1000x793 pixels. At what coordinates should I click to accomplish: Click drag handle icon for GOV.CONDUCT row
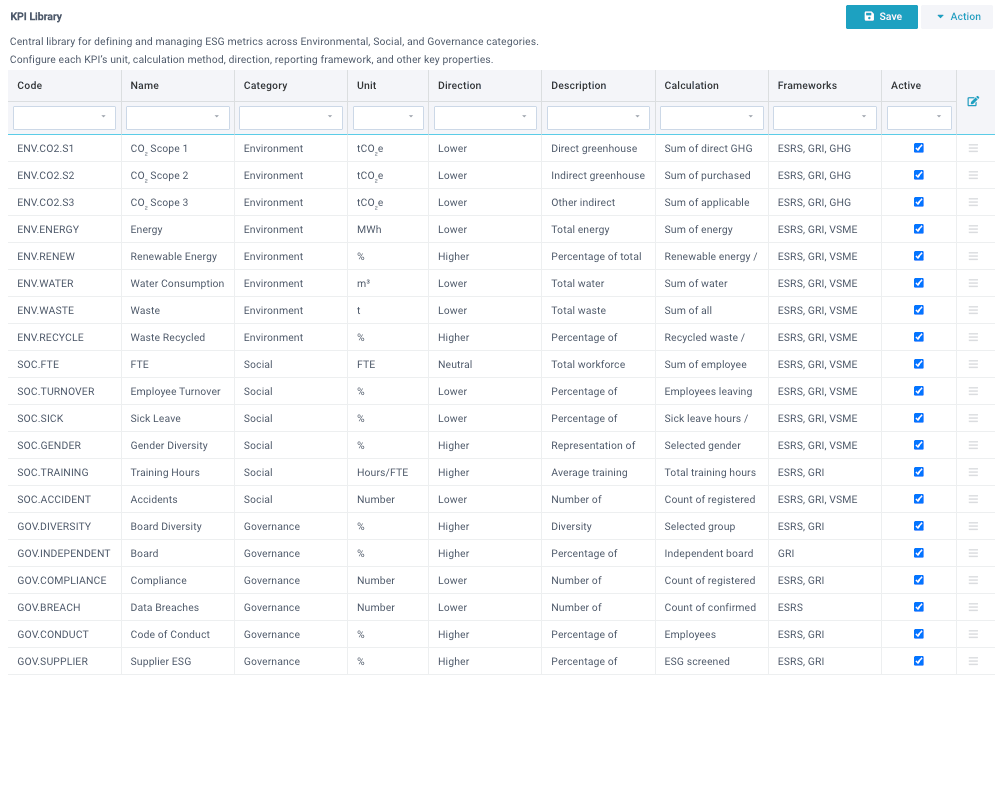[973, 634]
